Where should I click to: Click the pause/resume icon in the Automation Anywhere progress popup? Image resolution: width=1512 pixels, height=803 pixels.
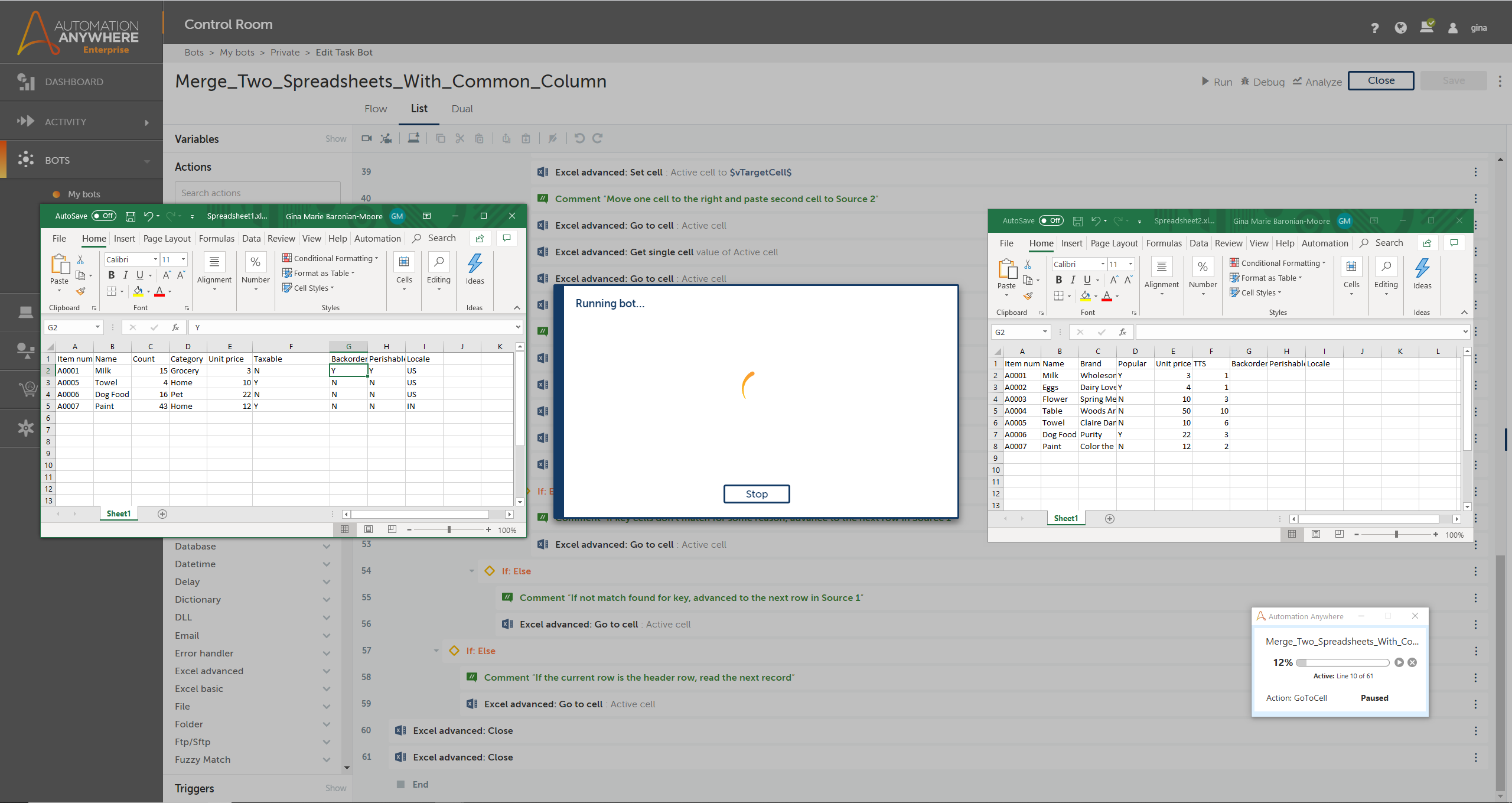(1399, 662)
